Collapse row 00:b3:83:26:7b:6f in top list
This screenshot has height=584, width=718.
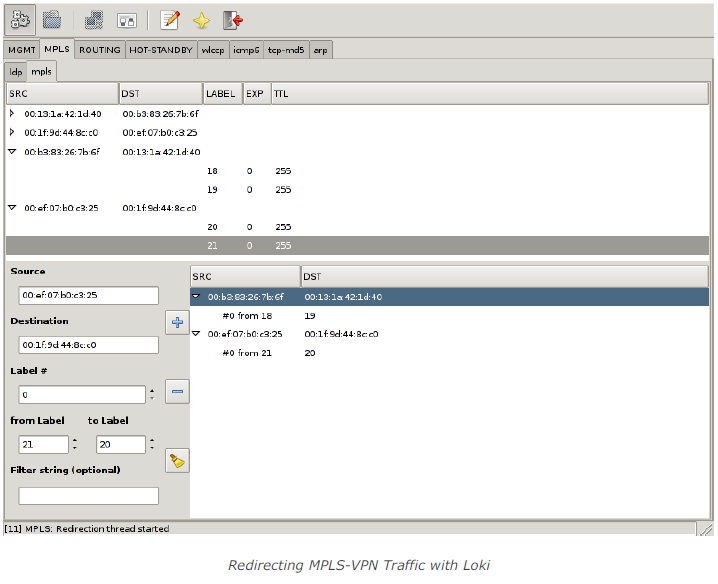(12, 151)
